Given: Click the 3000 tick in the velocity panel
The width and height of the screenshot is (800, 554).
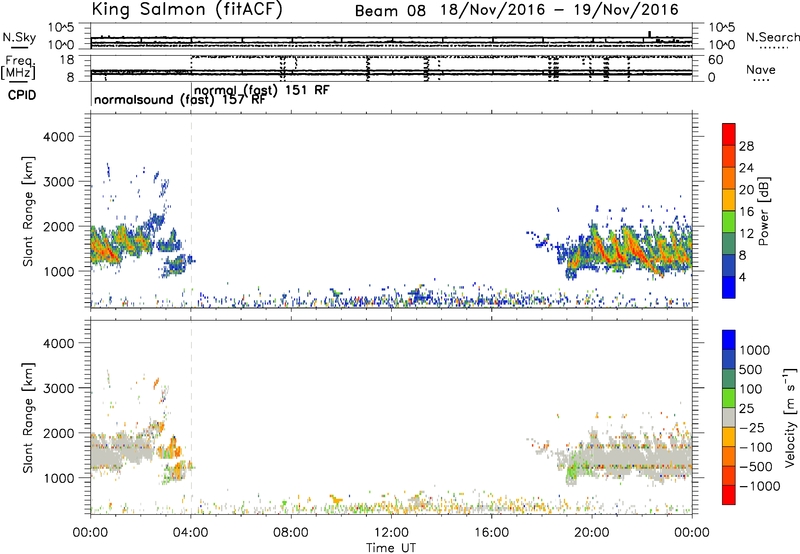Looking at the screenshot, I should tap(59, 388).
